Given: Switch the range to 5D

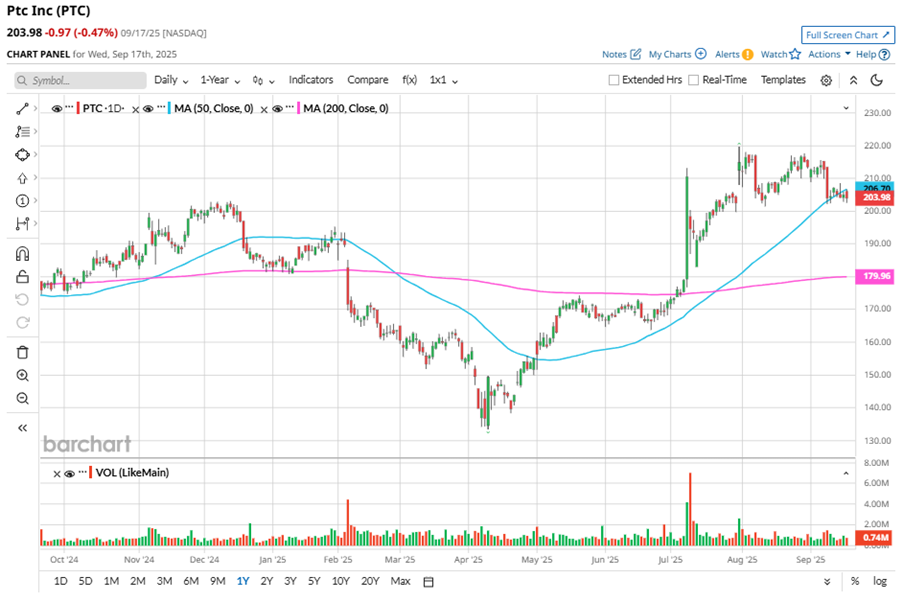Looking at the screenshot, I should tap(85, 581).
